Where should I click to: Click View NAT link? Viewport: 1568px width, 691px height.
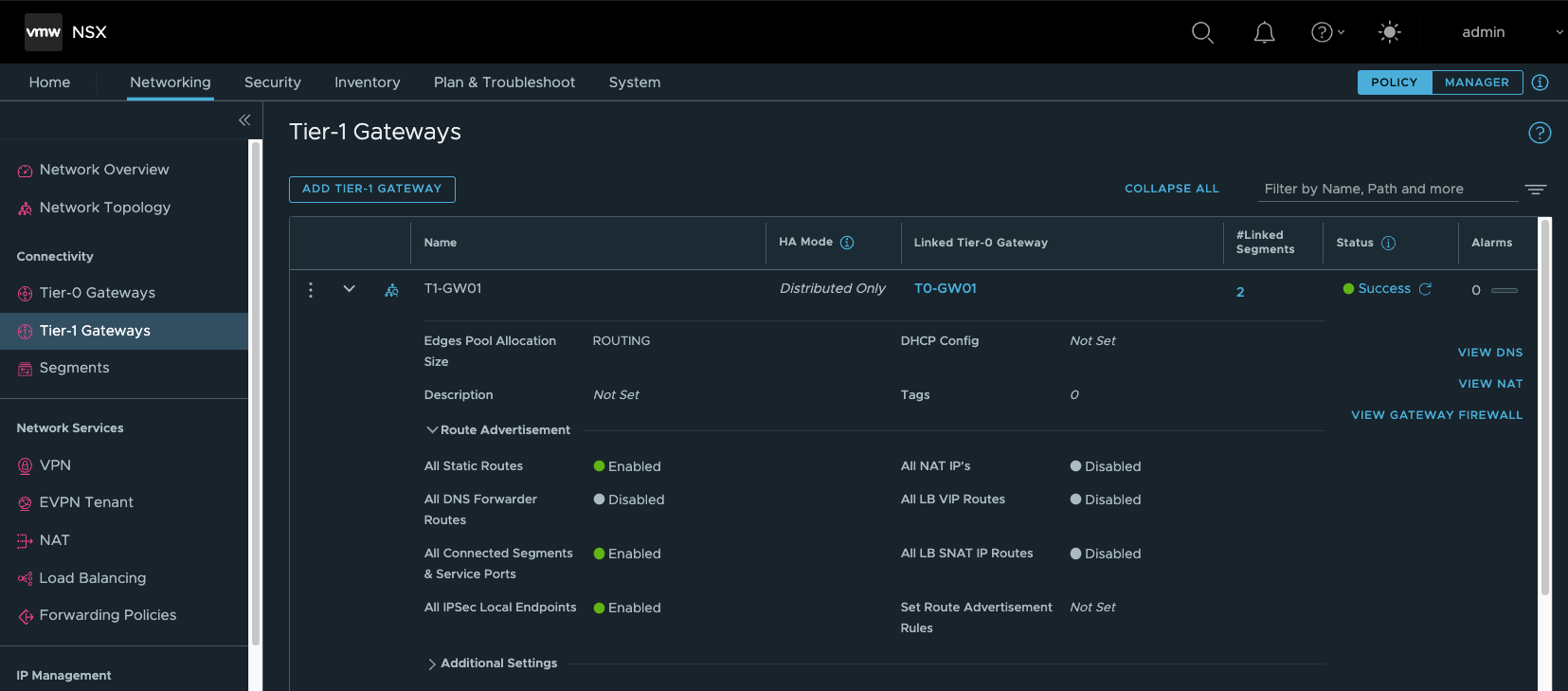1490,384
